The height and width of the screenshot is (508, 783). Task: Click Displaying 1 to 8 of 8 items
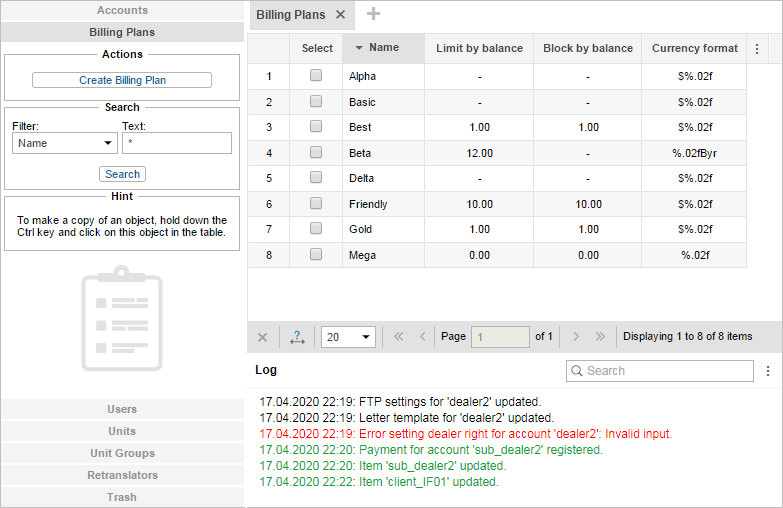click(688, 337)
